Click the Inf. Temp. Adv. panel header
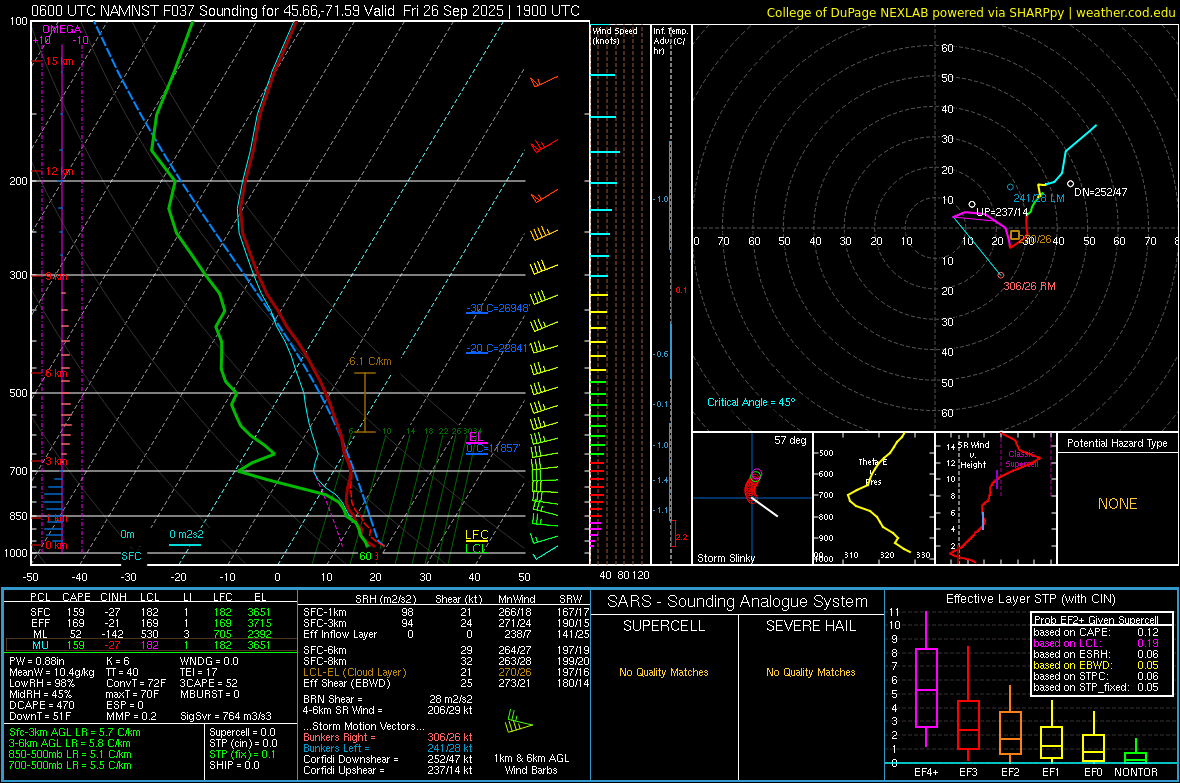 (670, 41)
